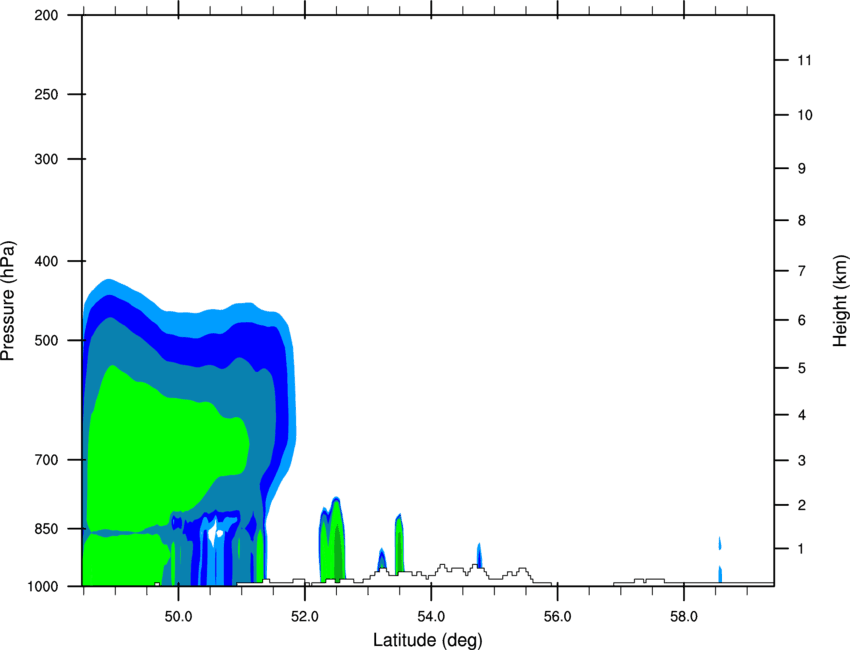Viewport: 850px width, 650px height.
Task: Click the 3 km height label
Action: coord(802,461)
